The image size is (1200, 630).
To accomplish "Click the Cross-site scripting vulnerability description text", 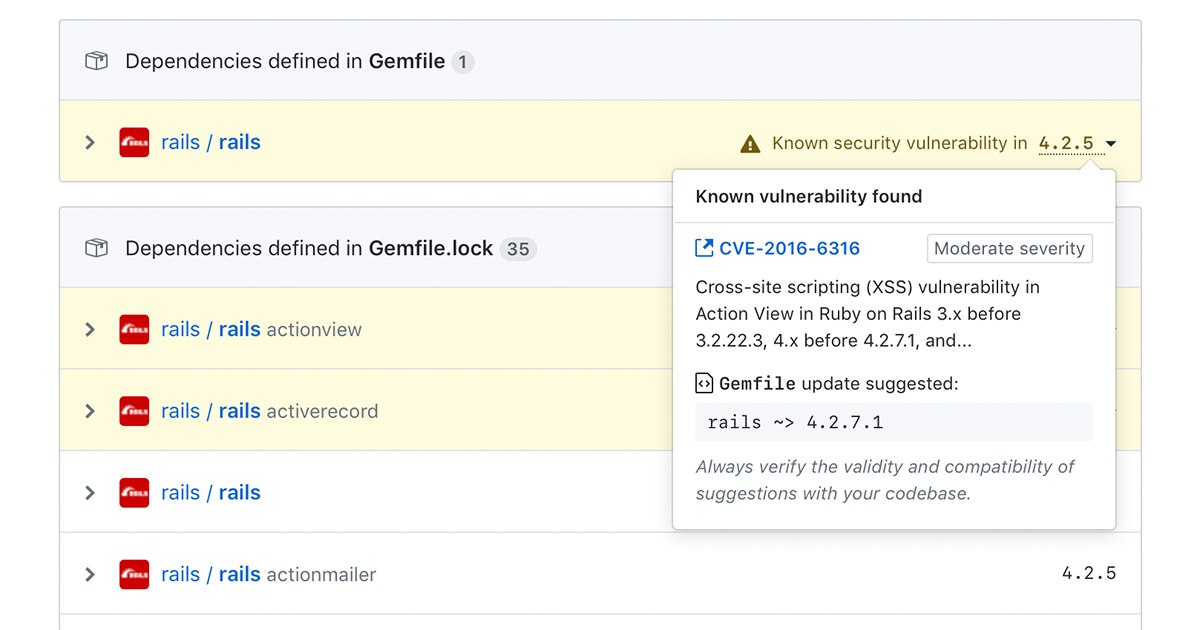I will point(868,314).
